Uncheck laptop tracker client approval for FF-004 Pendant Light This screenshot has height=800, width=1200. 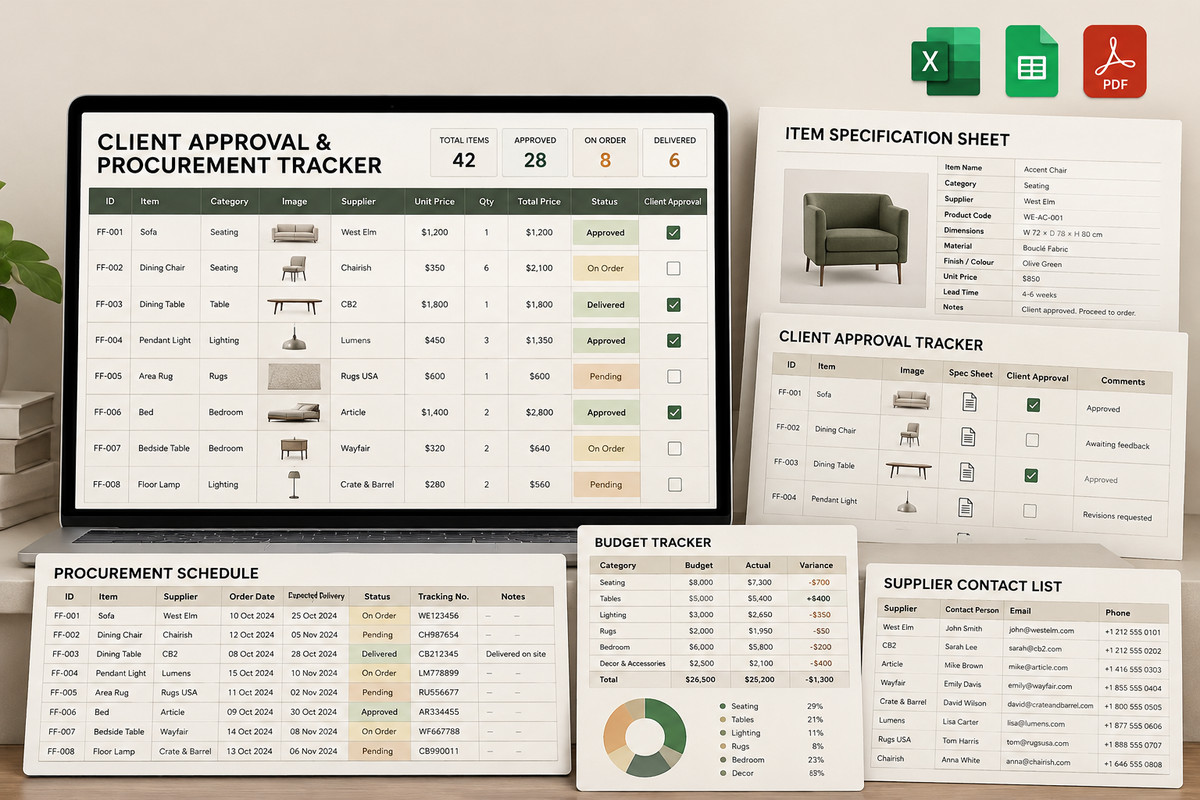pyautogui.click(x=674, y=340)
